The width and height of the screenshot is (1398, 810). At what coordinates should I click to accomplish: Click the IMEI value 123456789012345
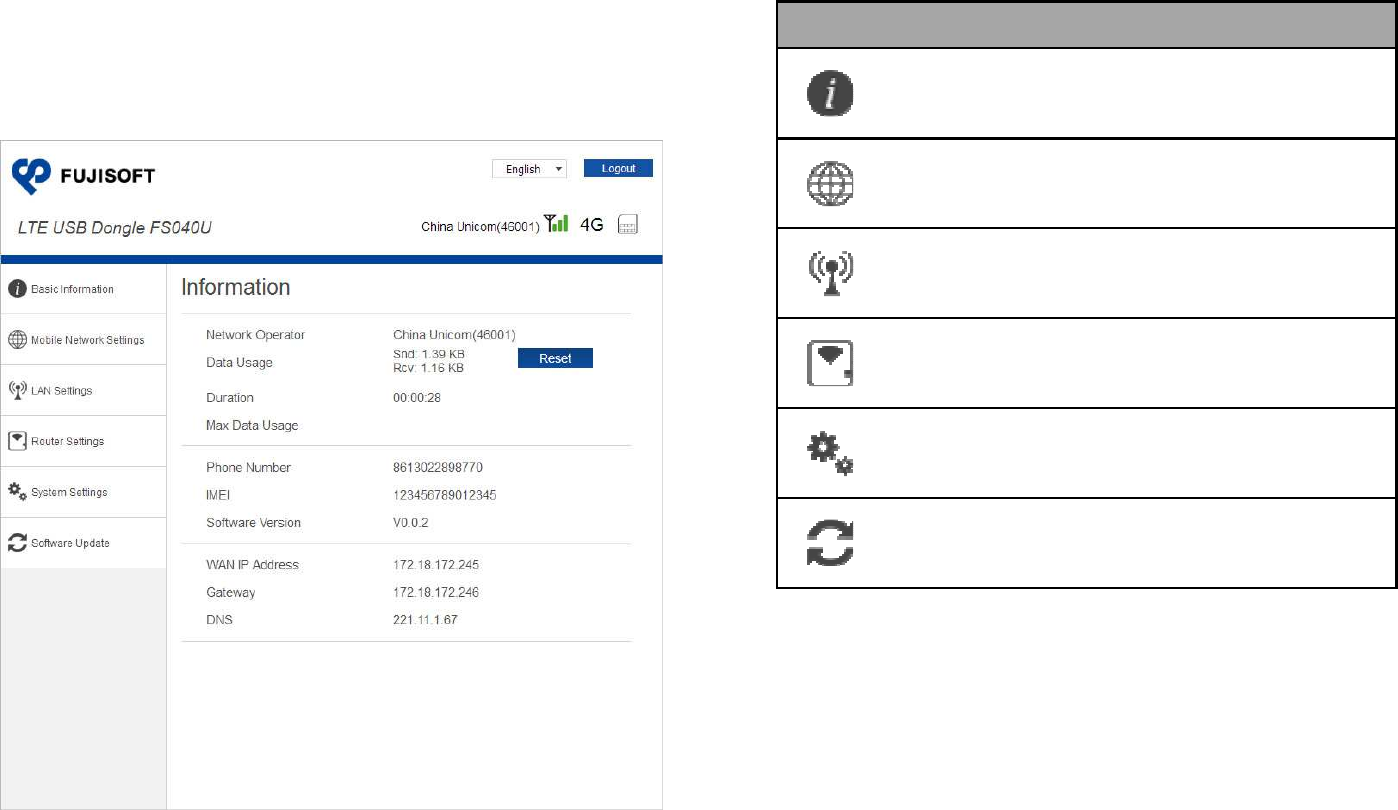tap(445, 495)
